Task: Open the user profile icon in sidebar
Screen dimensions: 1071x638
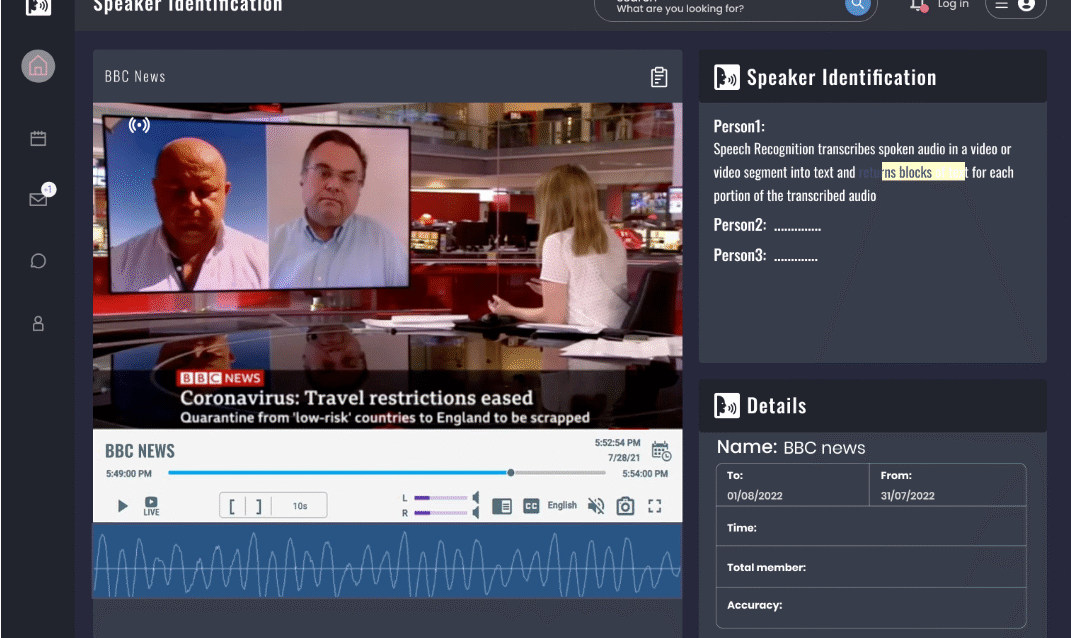Action: click(x=38, y=323)
